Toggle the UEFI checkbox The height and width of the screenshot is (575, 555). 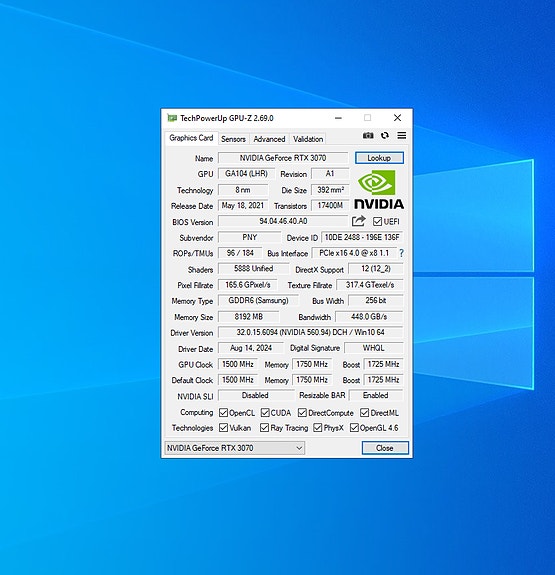click(377, 221)
